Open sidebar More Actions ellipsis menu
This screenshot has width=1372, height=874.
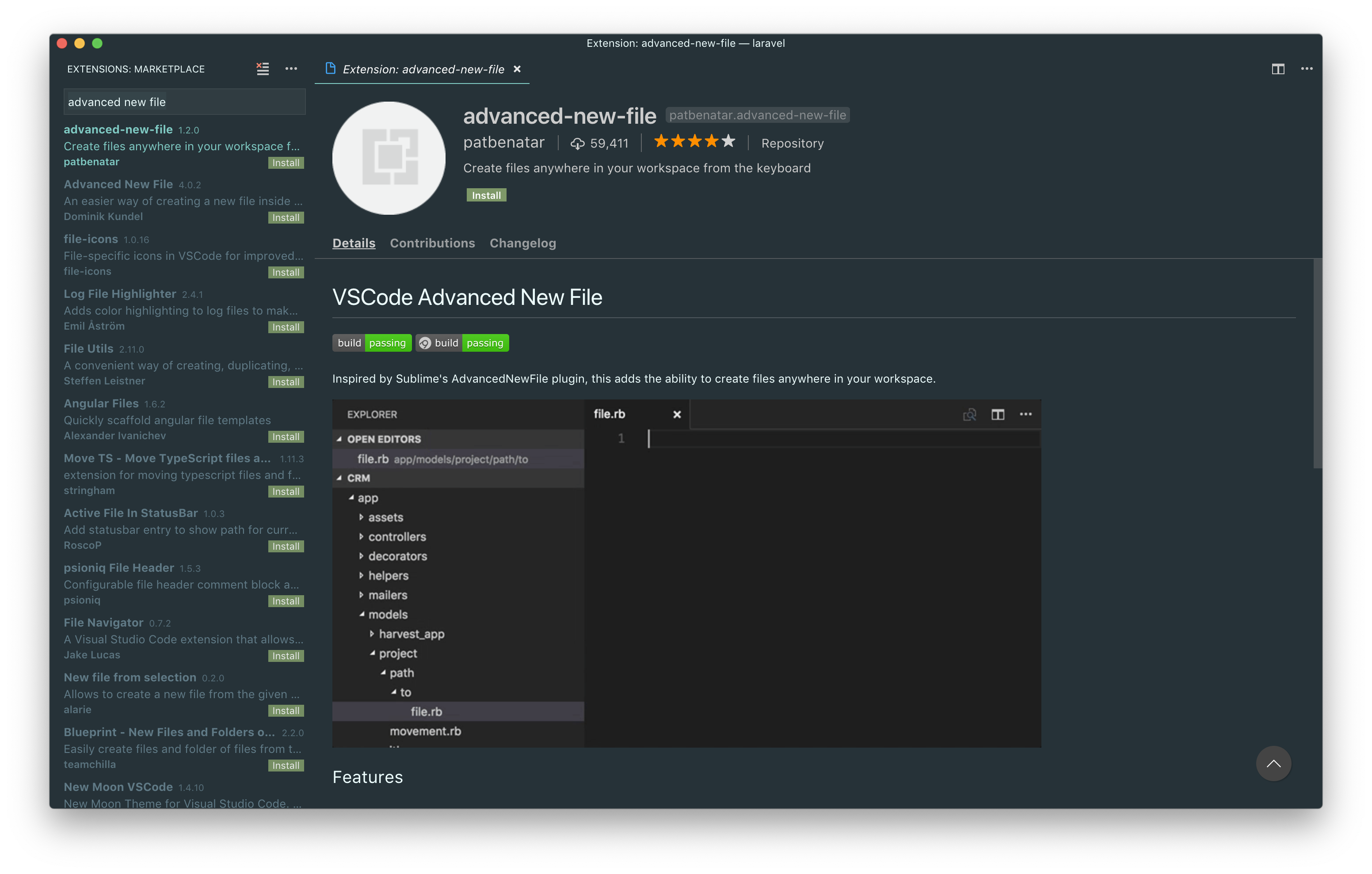coord(291,69)
